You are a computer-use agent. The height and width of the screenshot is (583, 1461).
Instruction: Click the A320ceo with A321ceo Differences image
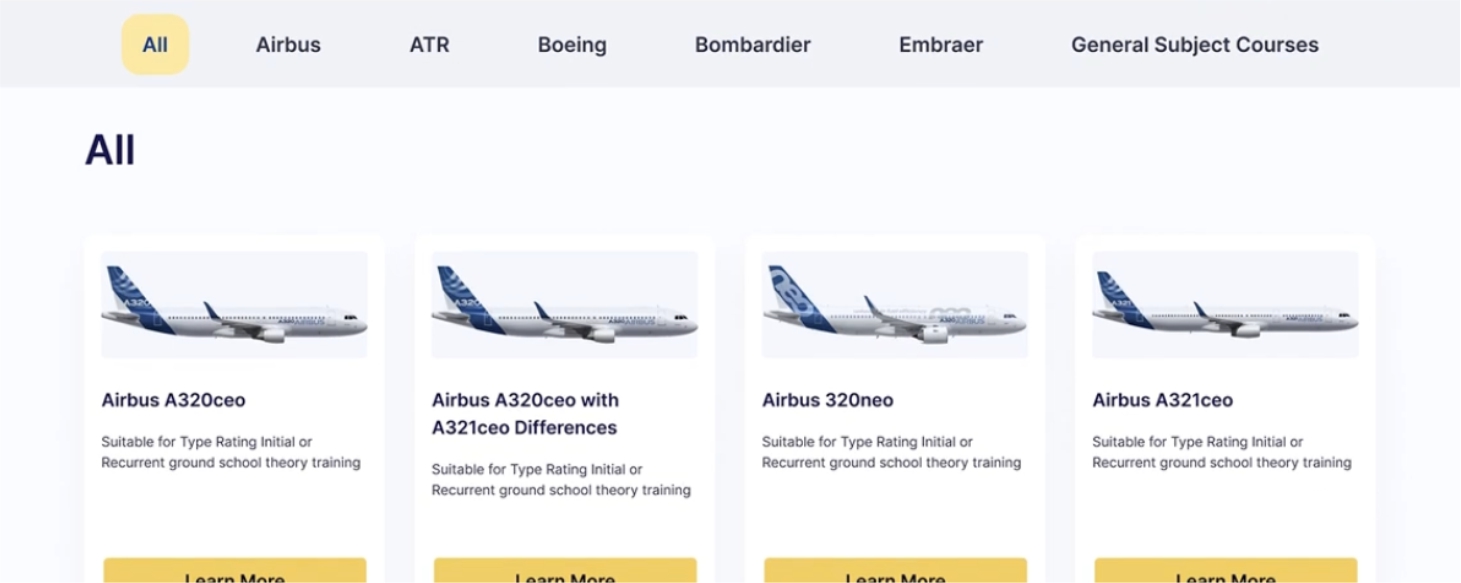564,305
